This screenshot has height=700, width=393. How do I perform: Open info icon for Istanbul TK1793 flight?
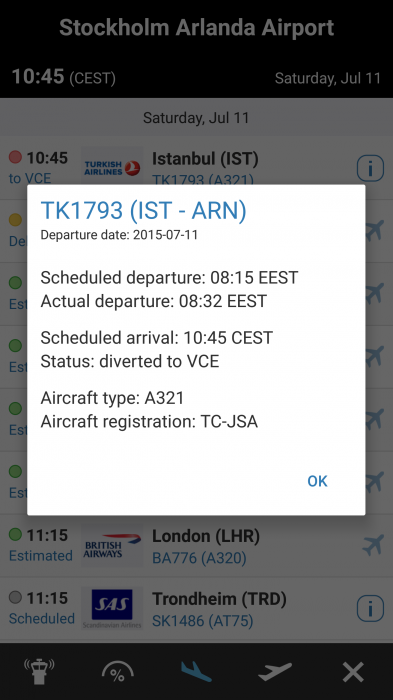point(370,168)
